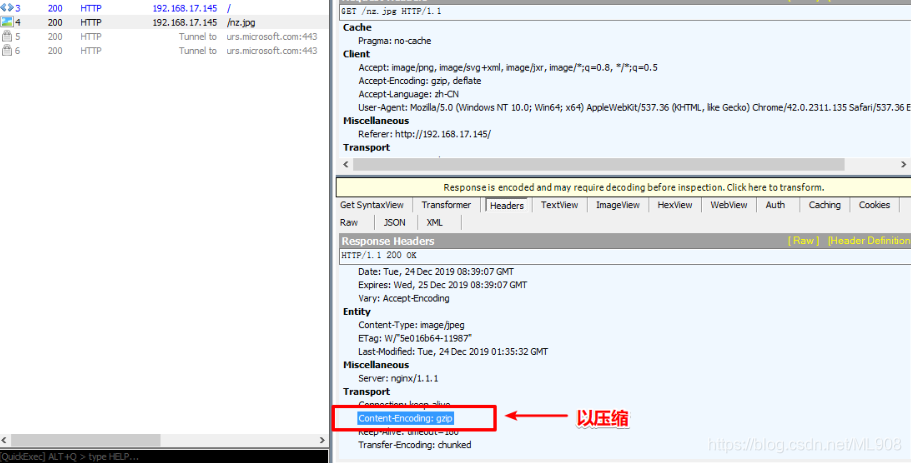This screenshot has height=463, width=911.
Task: Select session 6 tunnel to urs.microsoft.com
Action: [164, 51]
